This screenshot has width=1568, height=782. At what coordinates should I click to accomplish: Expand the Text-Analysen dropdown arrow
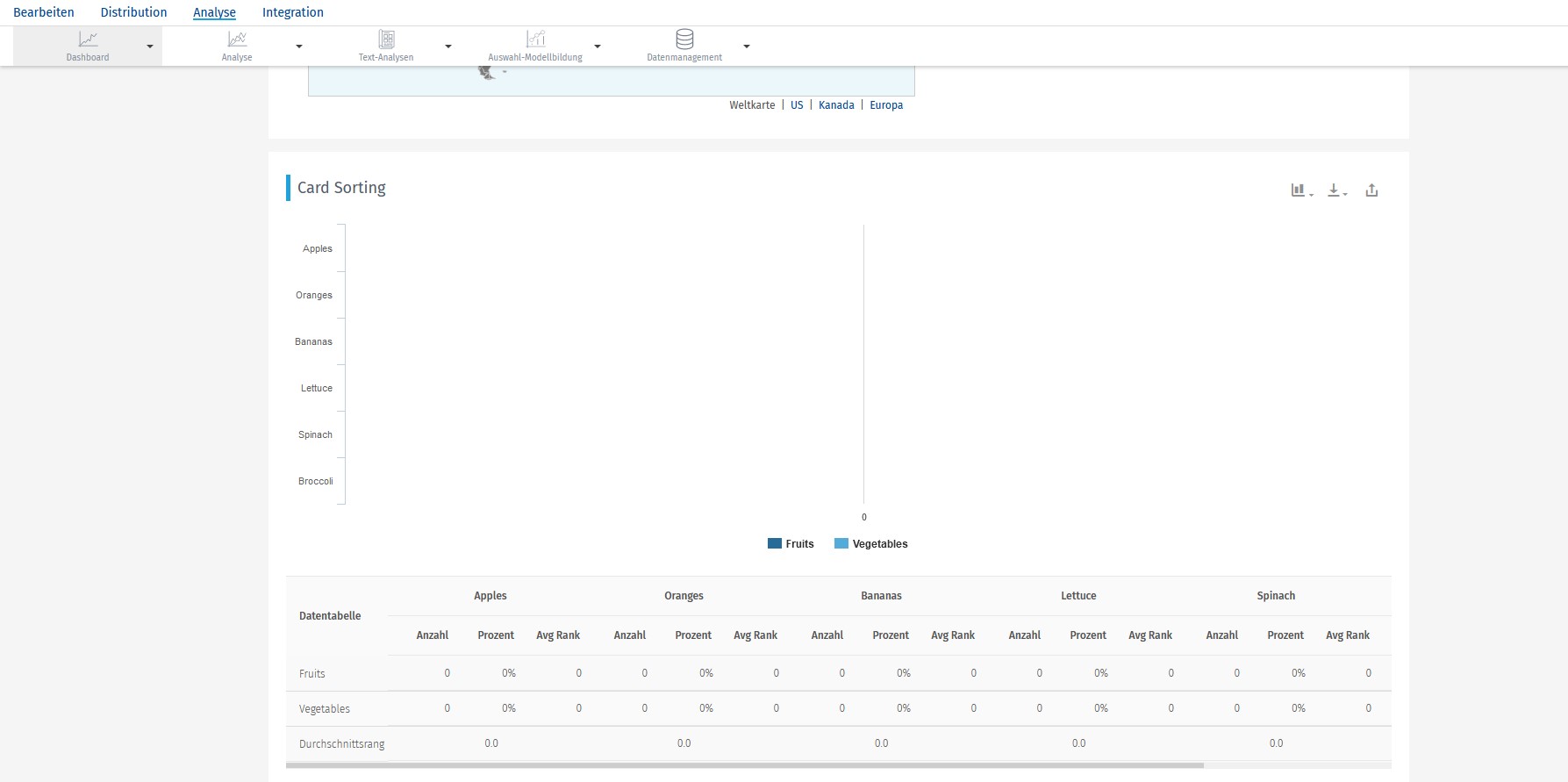pos(448,47)
